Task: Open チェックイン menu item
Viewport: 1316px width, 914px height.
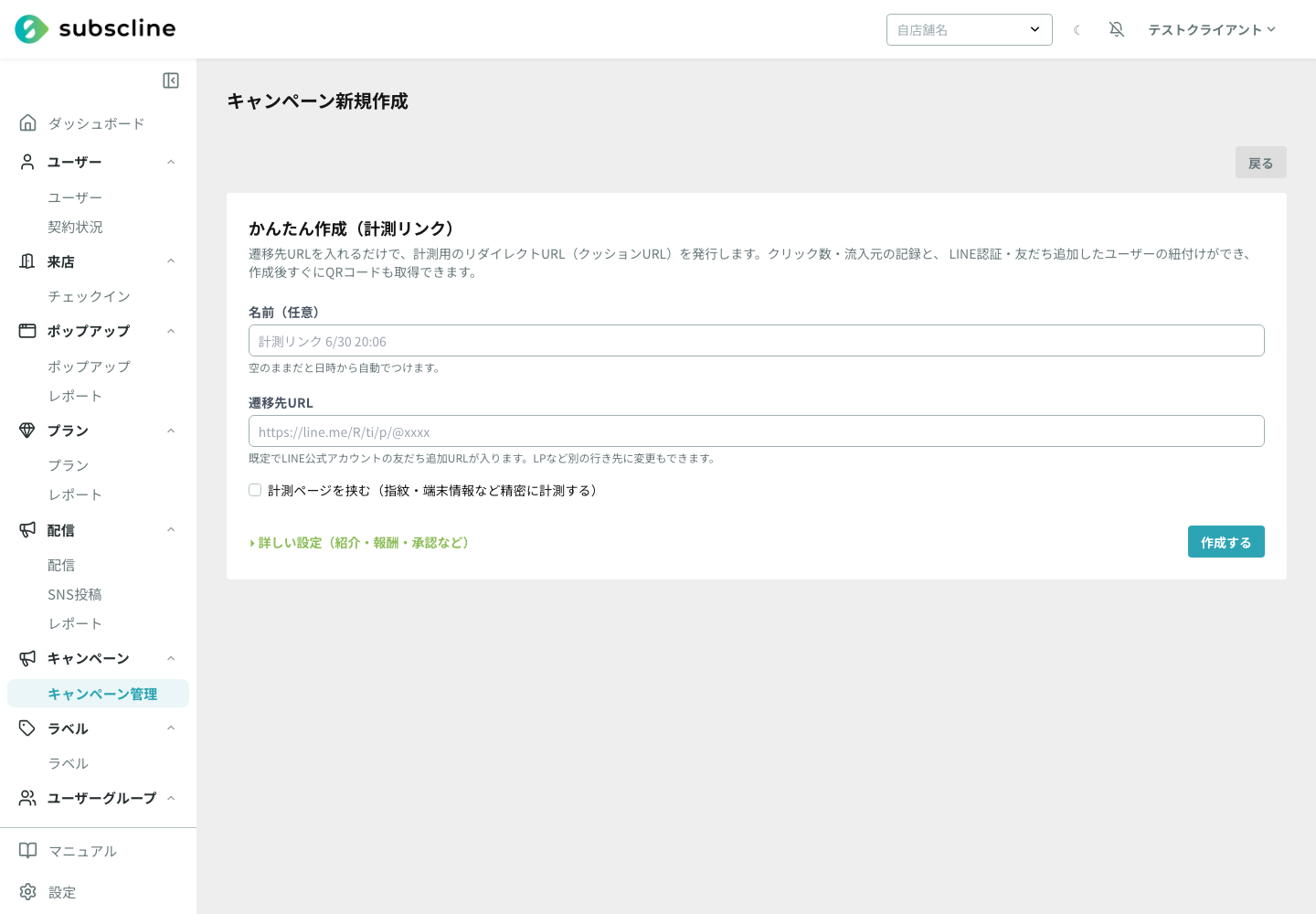Action: pyautogui.click(x=89, y=296)
